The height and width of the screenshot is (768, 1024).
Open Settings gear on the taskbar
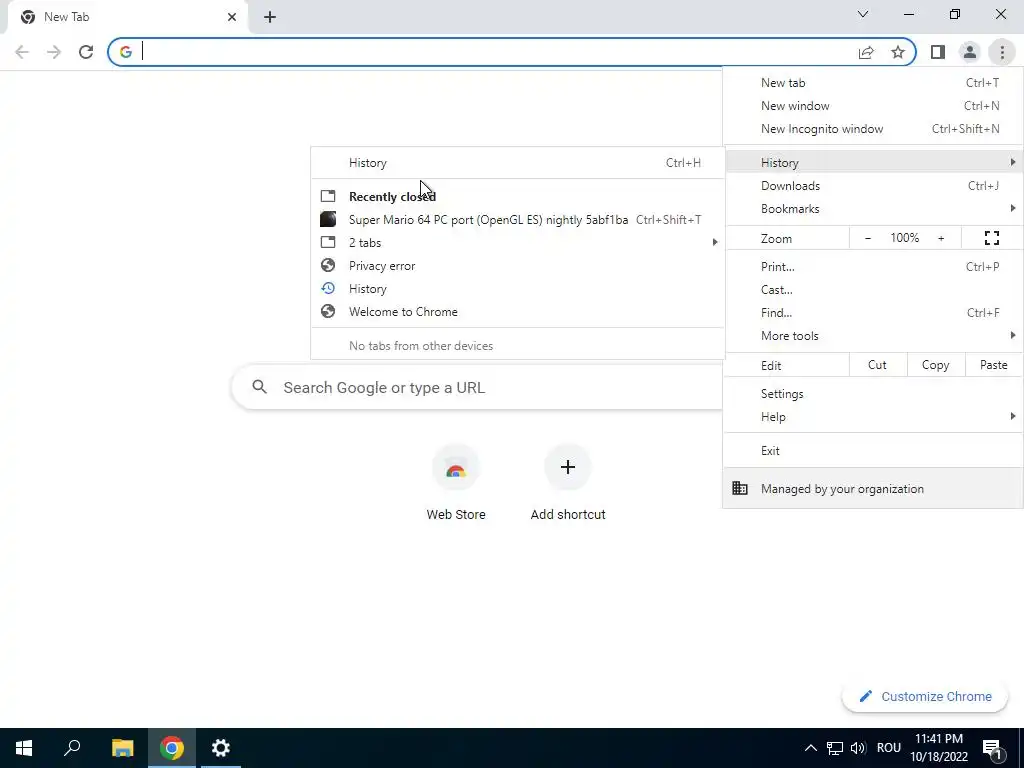click(x=221, y=748)
